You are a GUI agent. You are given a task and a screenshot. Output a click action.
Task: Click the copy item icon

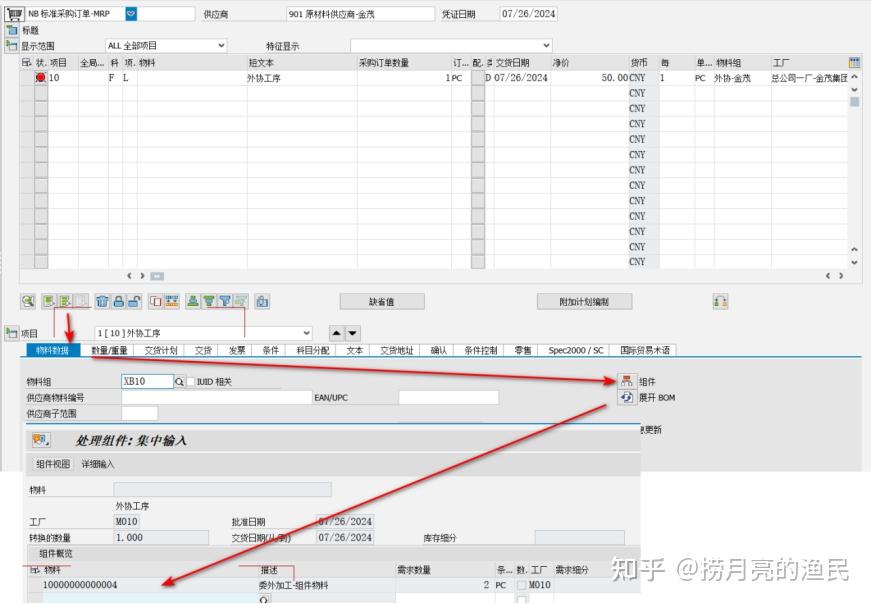tap(156, 301)
